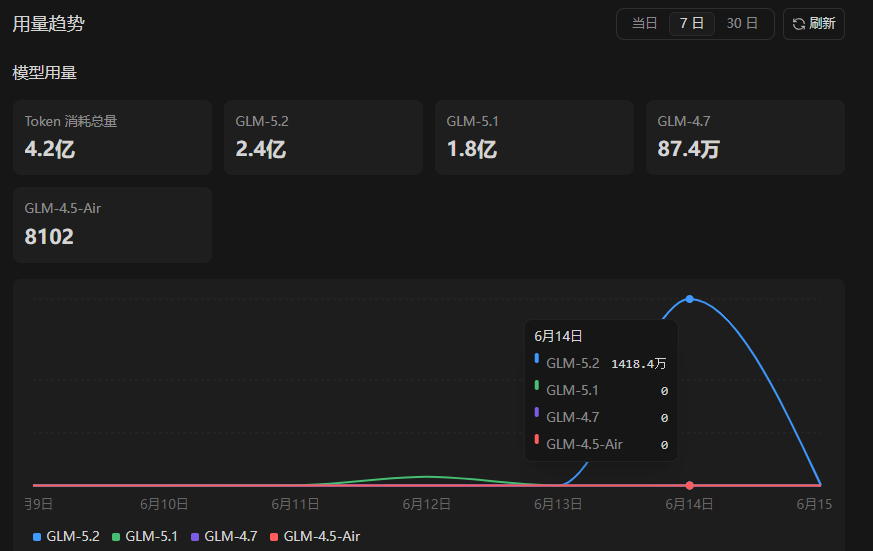Click the refresh arrows icon
The image size is (873, 551).
click(799, 24)
